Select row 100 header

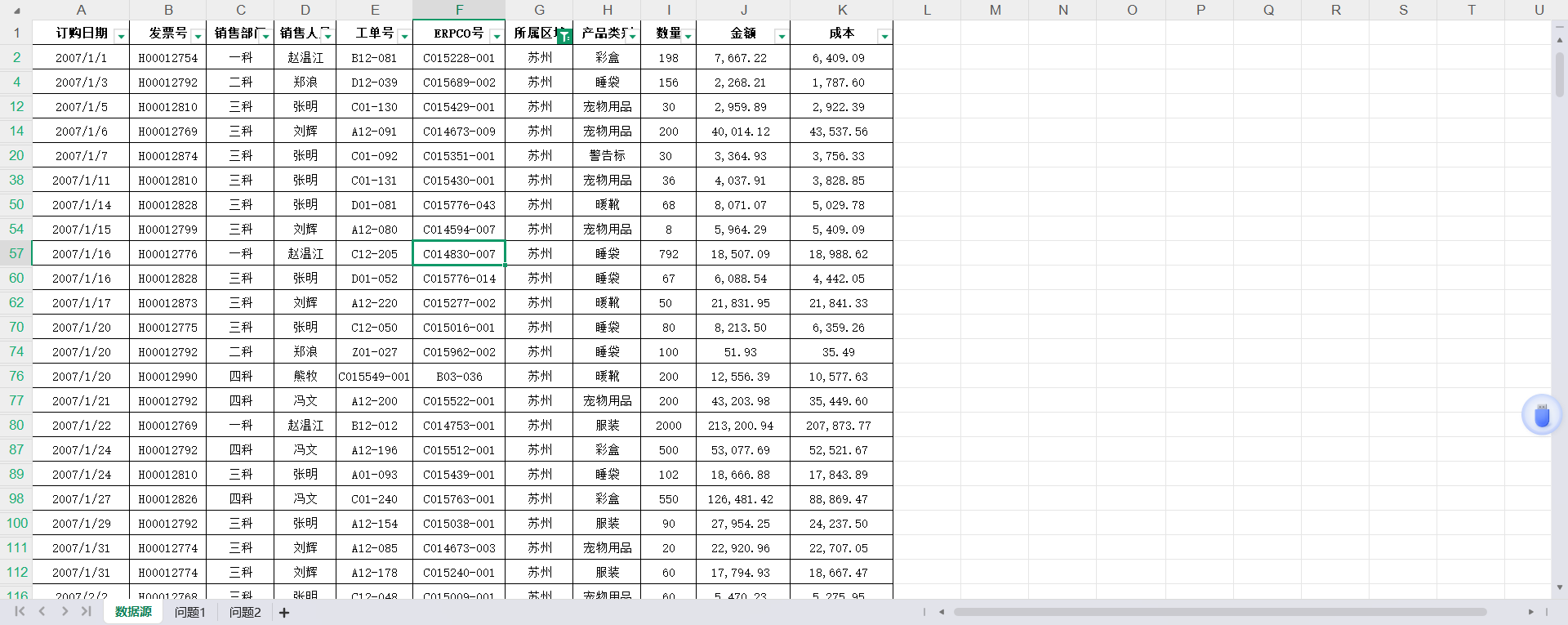pyautogui.click(x=16, y=523)
